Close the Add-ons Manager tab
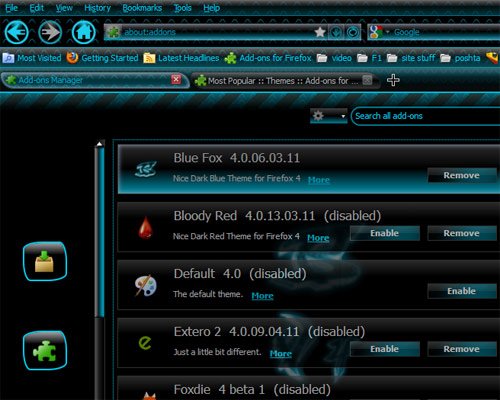Viewport: 500px width, 400px height. (x=176, y=80)
